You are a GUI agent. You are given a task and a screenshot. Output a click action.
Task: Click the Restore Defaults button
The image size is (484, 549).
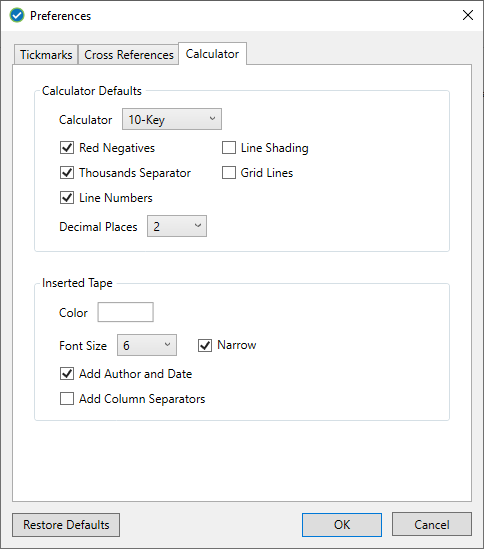click(66, 525)
